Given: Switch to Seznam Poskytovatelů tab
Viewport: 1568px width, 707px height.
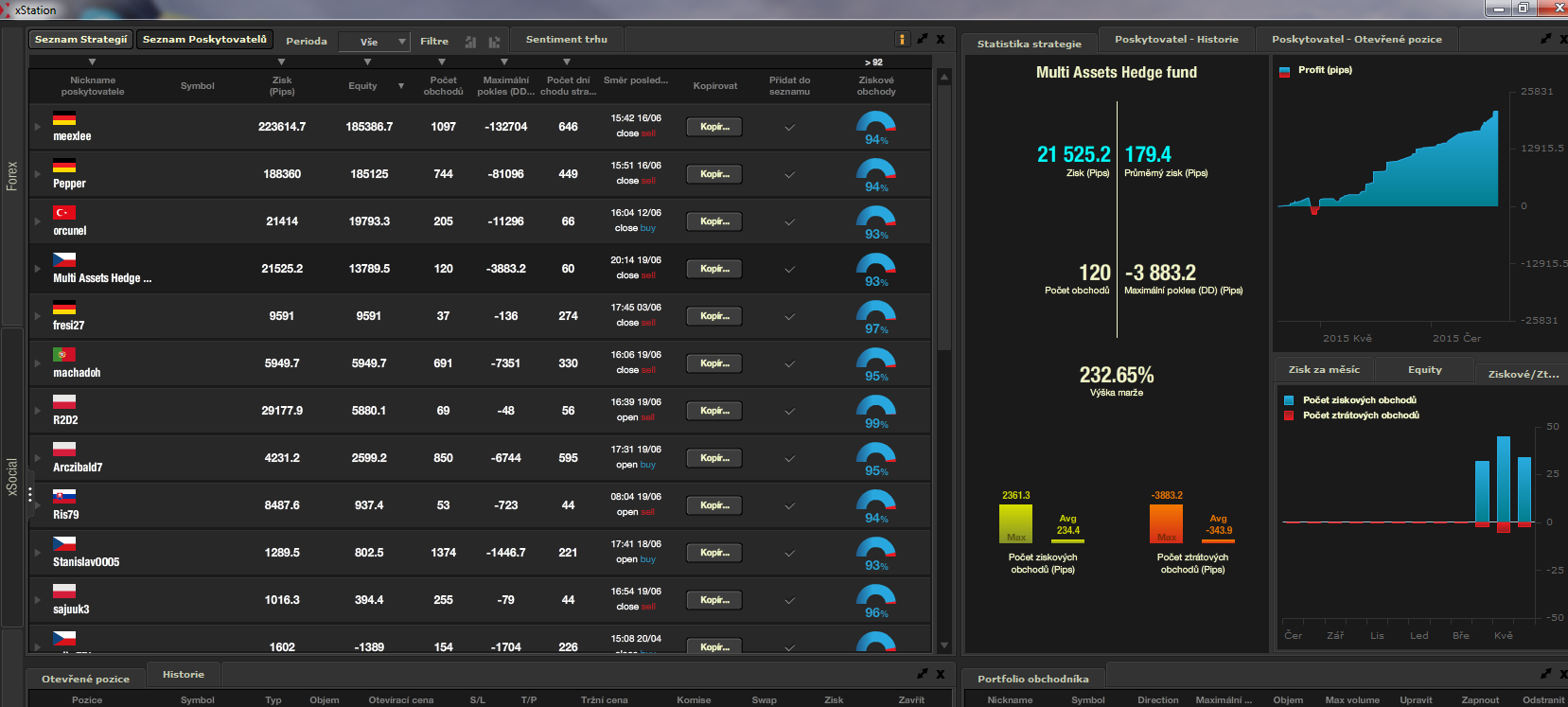Looking at the screenshot, I should click(204, 40).
